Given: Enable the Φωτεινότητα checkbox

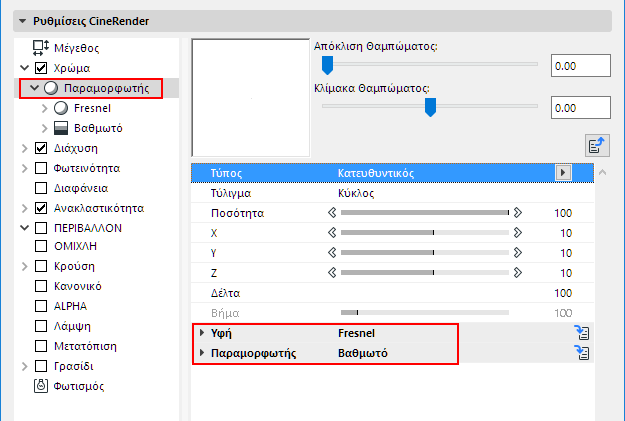Looking at the screenshot, I should tap(41, 168).
